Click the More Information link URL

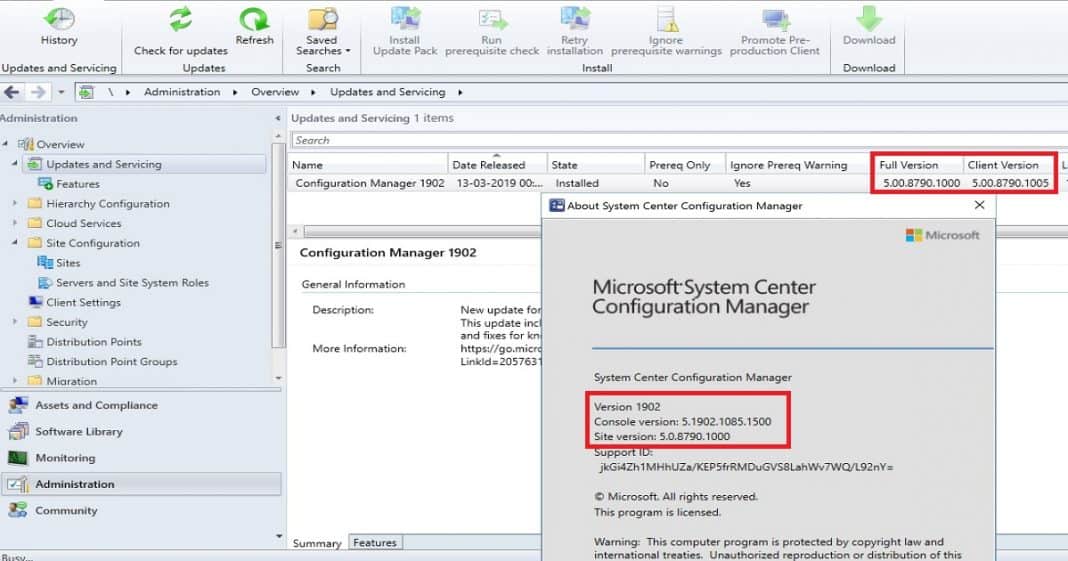tap(501, 355)
